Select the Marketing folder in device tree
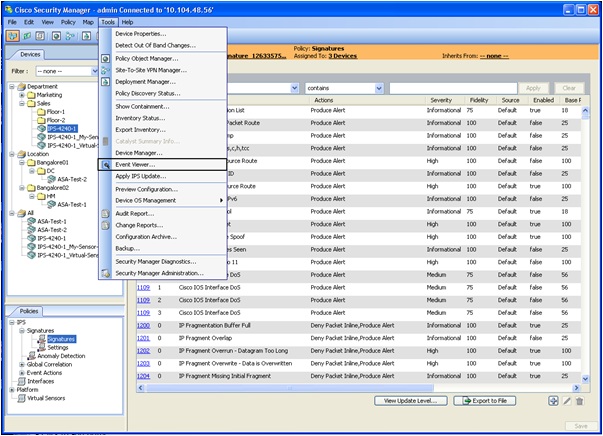The height and width of the screenshot is (436, 603). [49, 95]
